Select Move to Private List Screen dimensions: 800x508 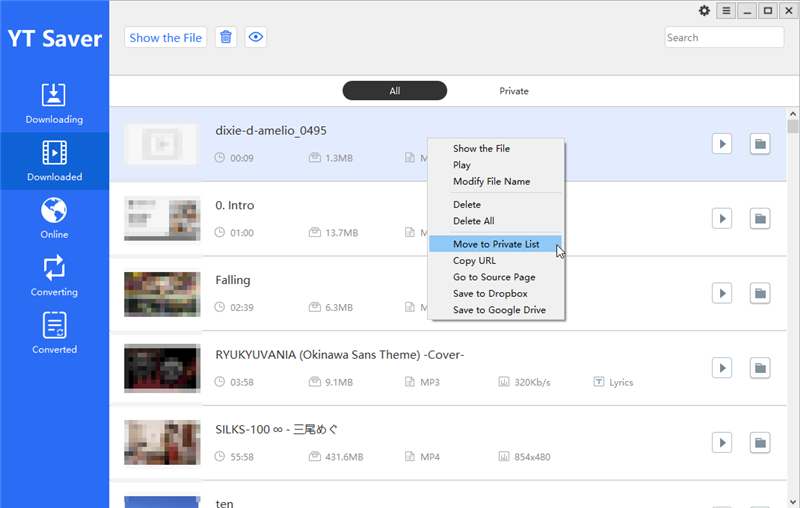[496, 244]
